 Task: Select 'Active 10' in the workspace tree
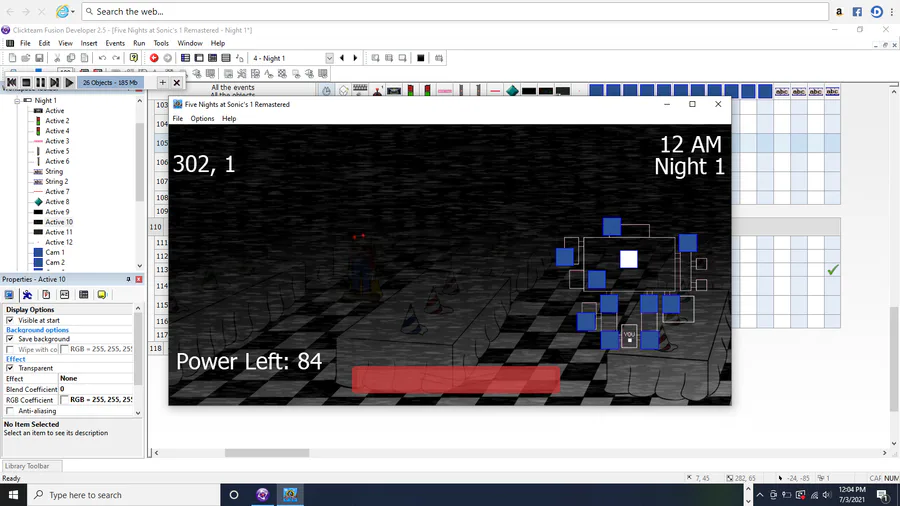59,222
